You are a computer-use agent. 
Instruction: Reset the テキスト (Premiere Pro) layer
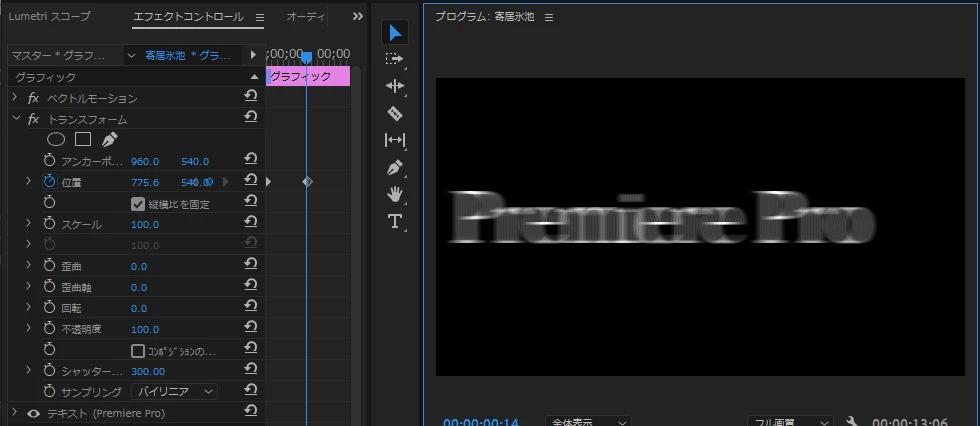(251, 411)
